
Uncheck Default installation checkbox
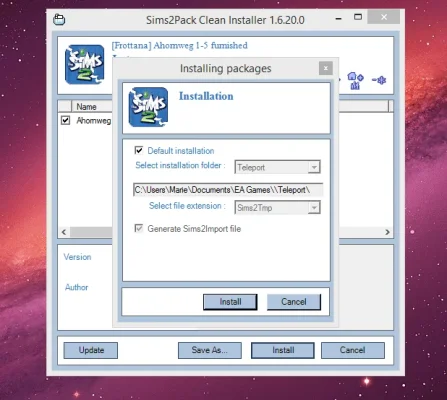[139, 150]
